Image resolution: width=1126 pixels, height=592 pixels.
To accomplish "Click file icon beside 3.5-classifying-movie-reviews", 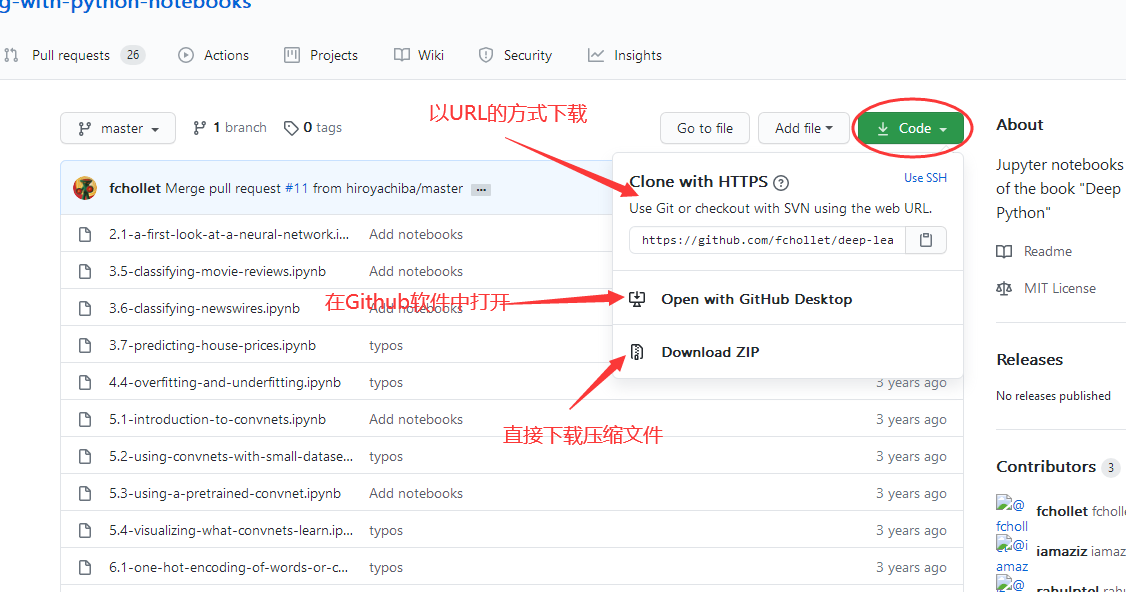I will point(85,272).
